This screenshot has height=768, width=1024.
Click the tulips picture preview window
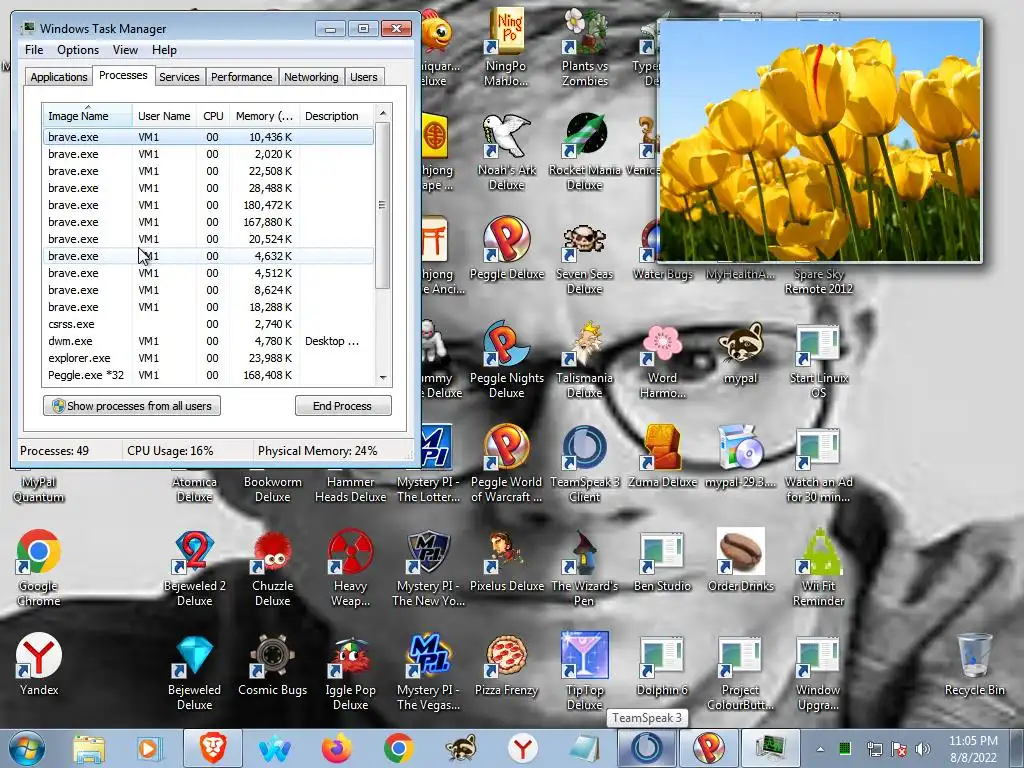[820, 141]
